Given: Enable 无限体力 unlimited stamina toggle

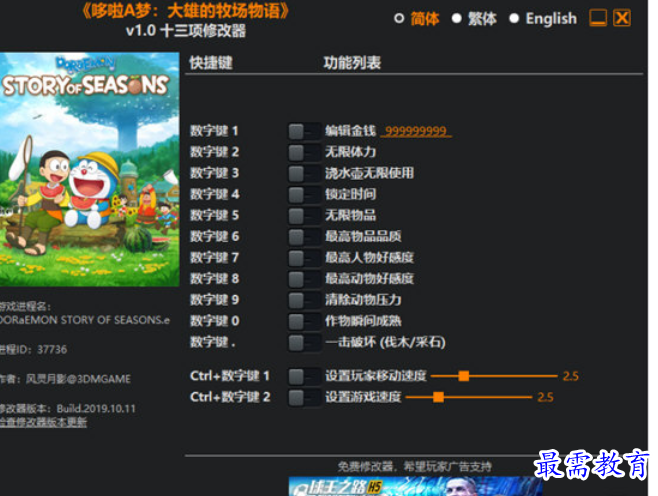Looking at the screenshot, I should tap(304, 152).
